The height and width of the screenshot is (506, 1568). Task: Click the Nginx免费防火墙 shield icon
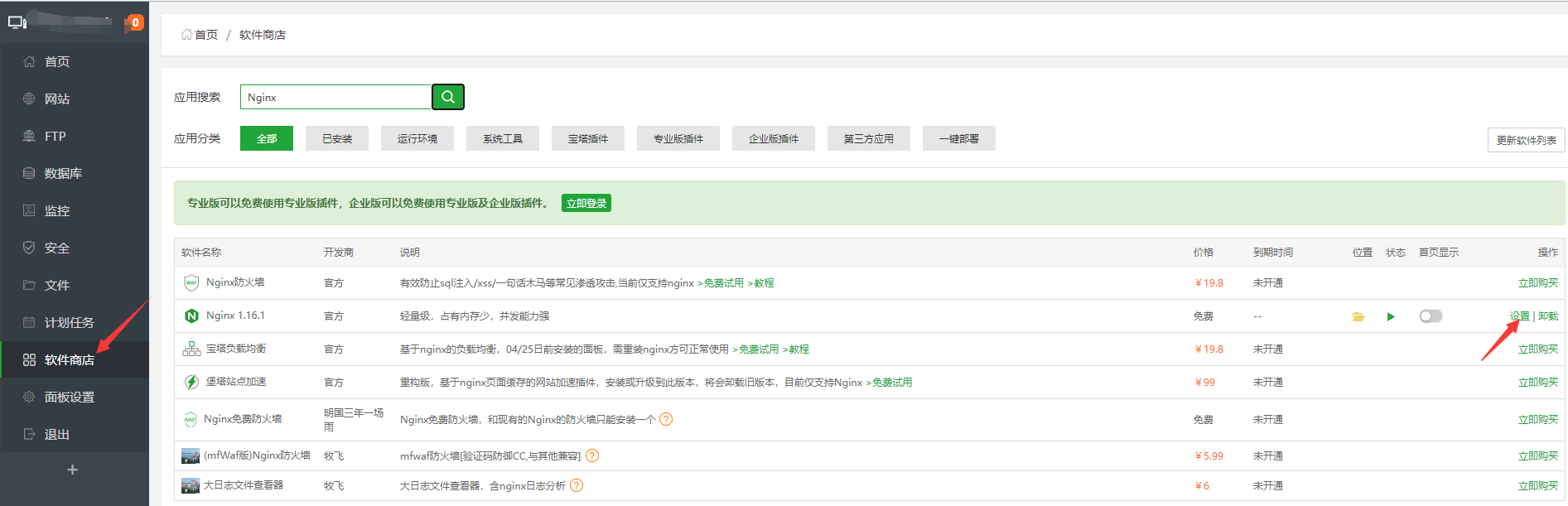pyautogui.click(x=191, y=419)
